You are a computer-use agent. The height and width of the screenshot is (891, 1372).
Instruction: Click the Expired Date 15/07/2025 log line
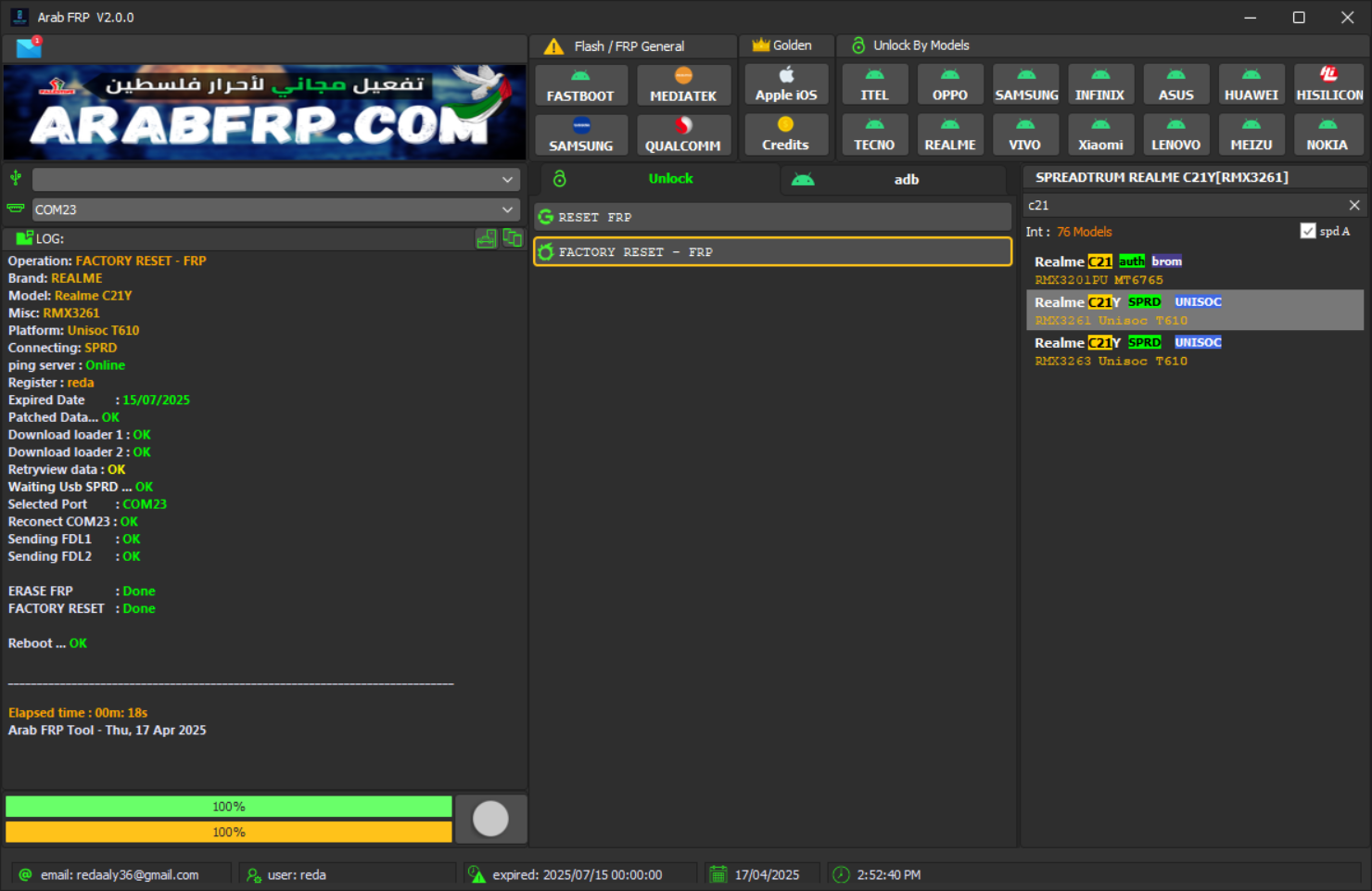[x=99, y=401]
